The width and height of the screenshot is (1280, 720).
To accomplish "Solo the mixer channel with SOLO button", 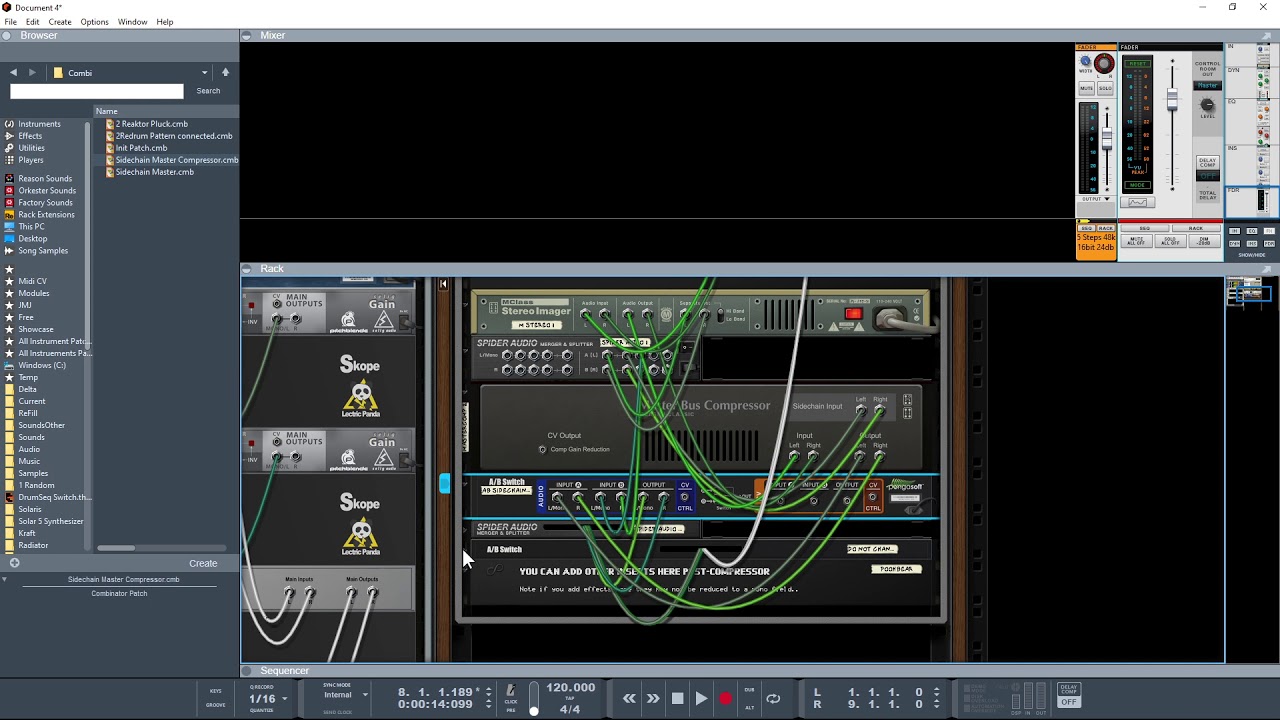I will pyautogui.click(x=1105, y=88).
